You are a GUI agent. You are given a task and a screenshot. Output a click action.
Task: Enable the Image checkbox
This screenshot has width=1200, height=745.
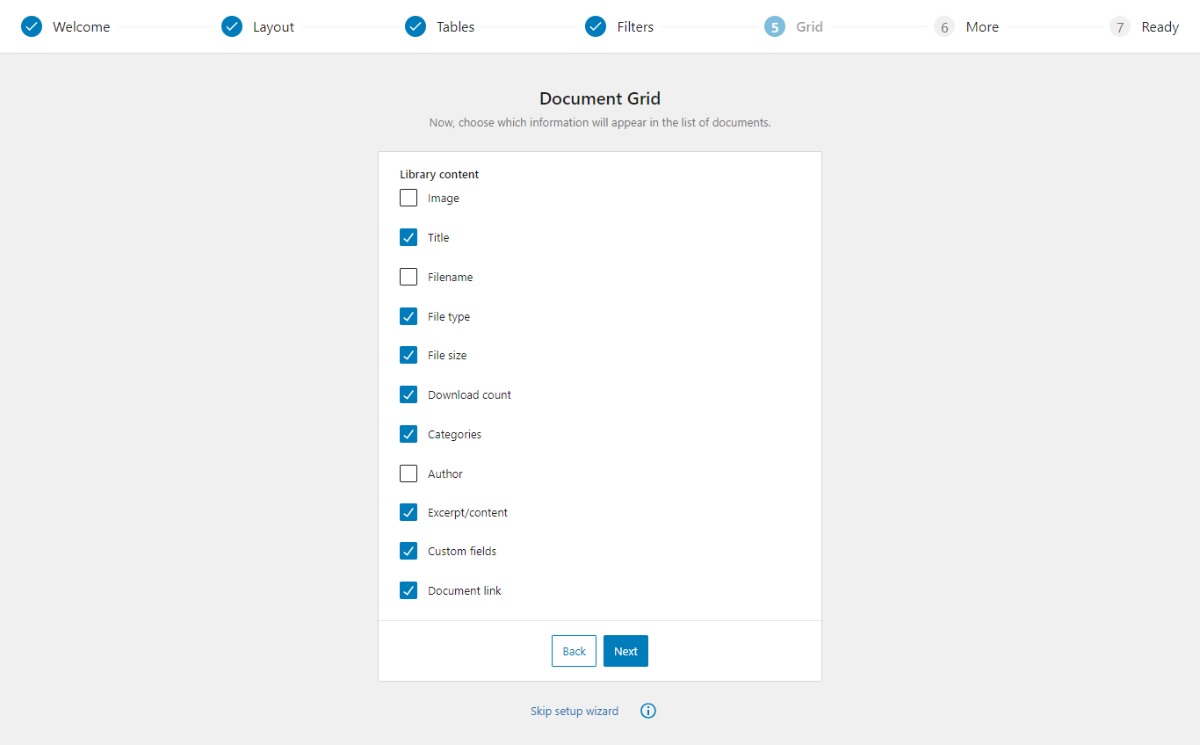408,198
